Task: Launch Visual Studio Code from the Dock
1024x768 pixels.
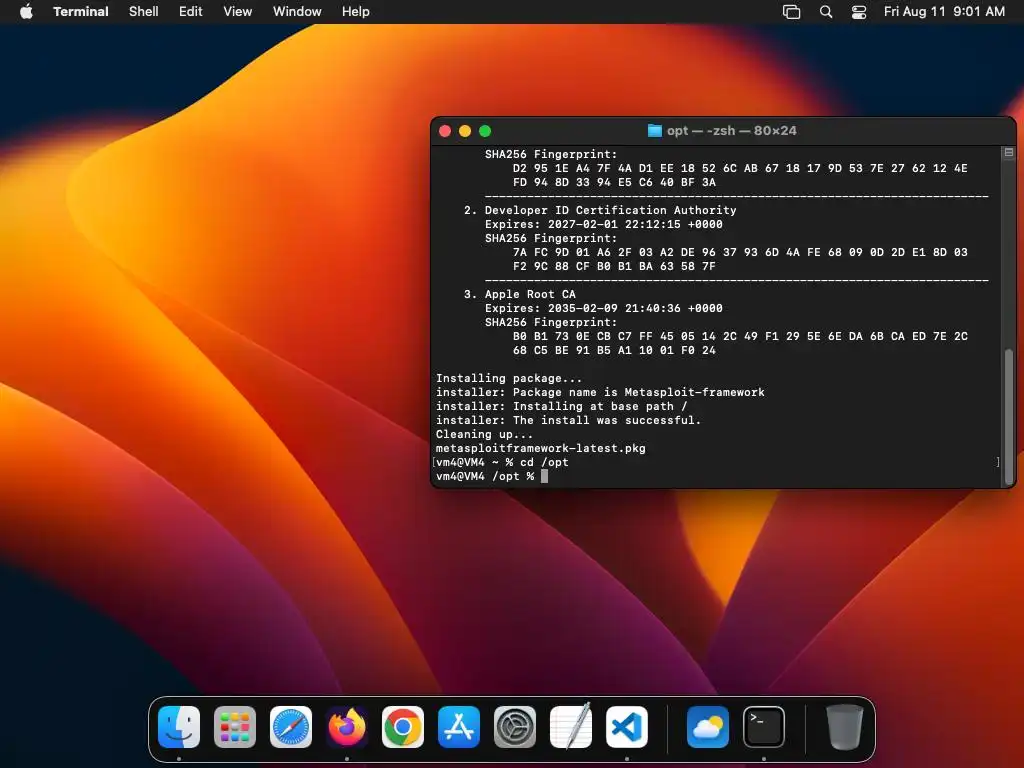Action: (x=627, y=726)
